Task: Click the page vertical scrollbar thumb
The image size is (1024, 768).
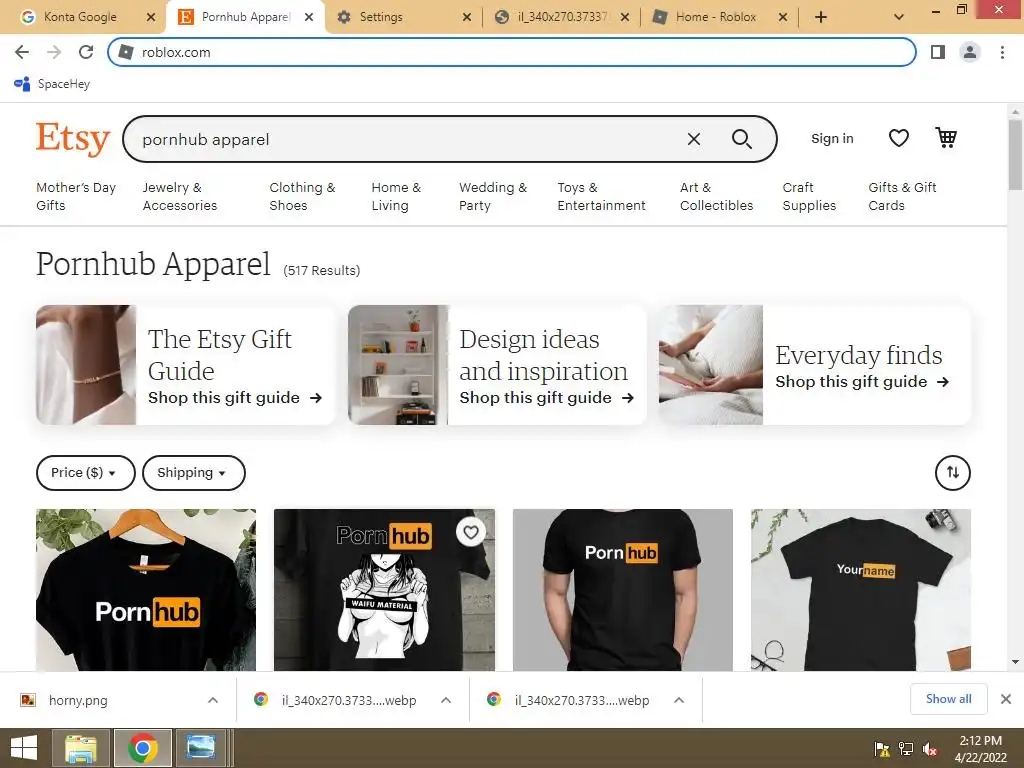Action: [x=1015, y=155]
